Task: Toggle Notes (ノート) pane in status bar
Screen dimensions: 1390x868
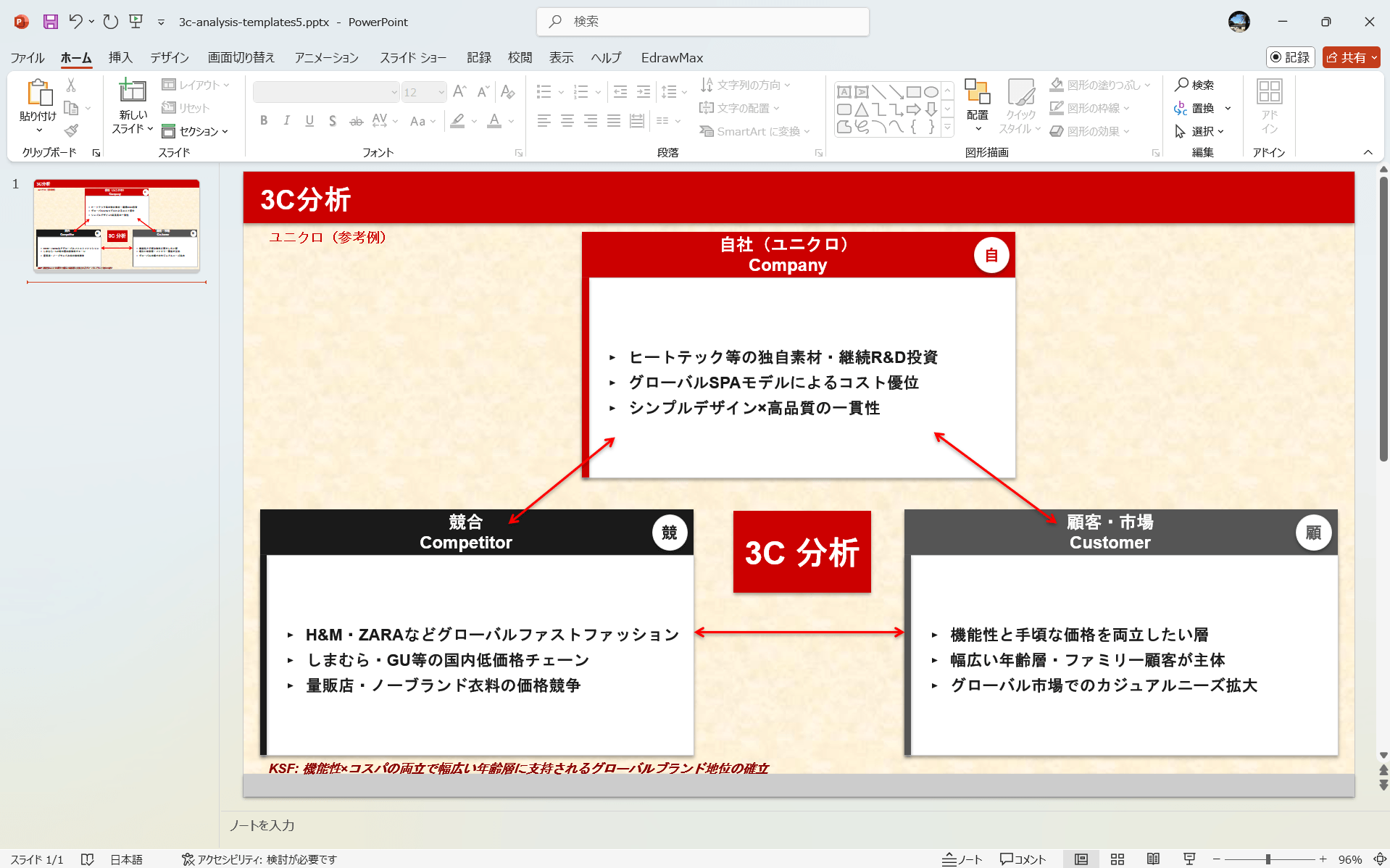Action: pyautogui.click(x=962, y=859)
